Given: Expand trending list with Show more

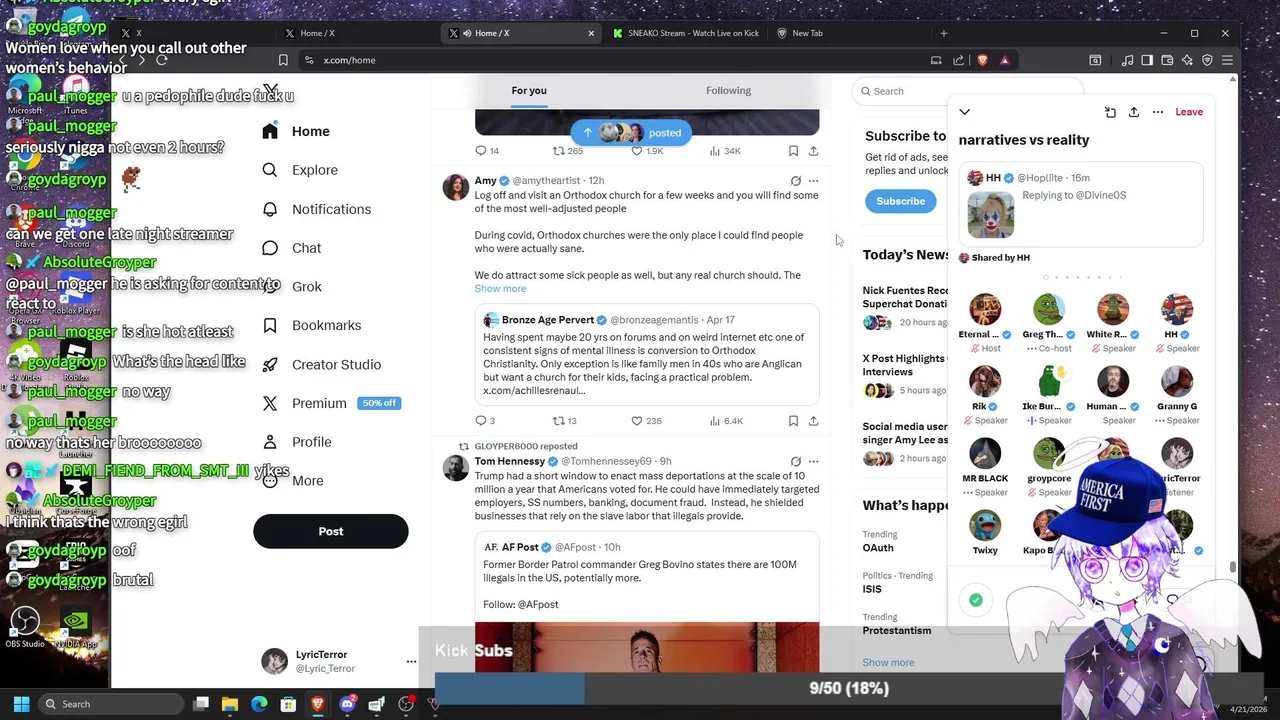Looking at the screenshot, I should point(888,662).
